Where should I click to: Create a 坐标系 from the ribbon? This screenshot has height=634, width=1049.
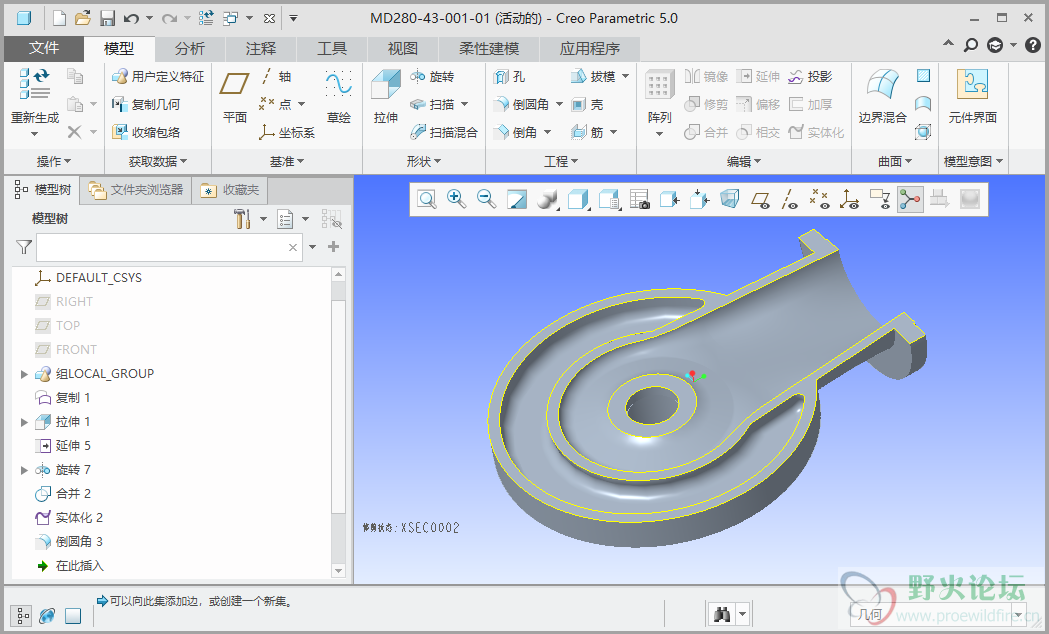(287, 132)
